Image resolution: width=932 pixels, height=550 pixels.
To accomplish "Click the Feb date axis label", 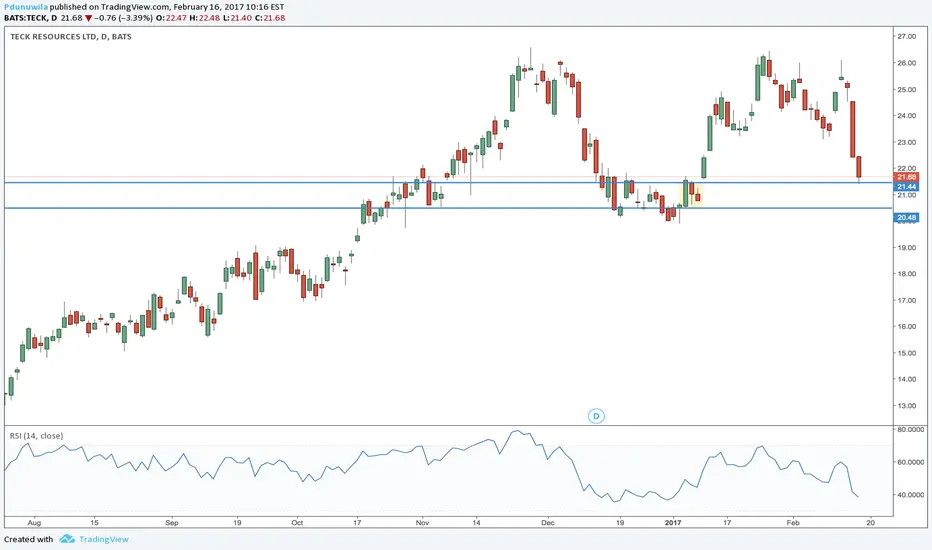I will (x=793, y=523).
